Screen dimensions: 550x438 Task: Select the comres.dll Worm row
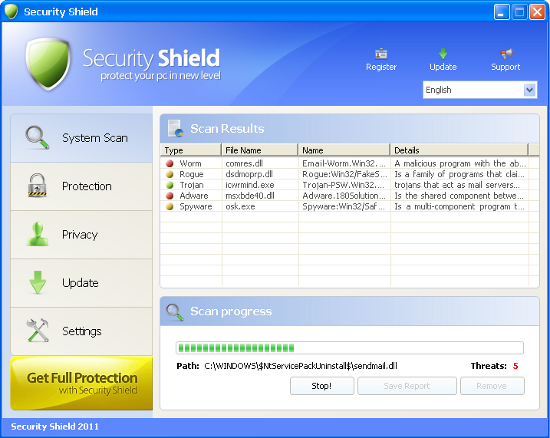[x=349, y=163]
